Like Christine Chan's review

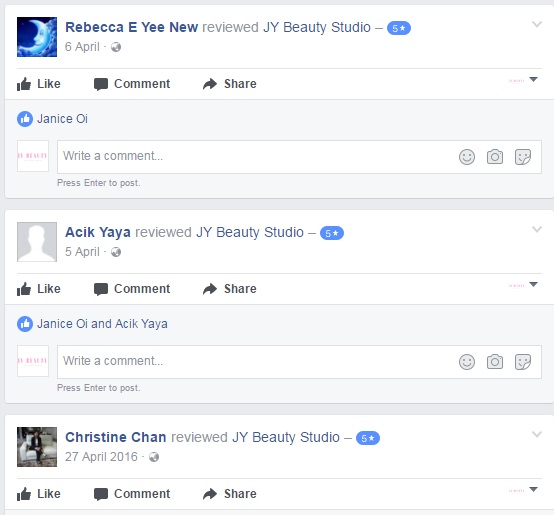(39, 494)
